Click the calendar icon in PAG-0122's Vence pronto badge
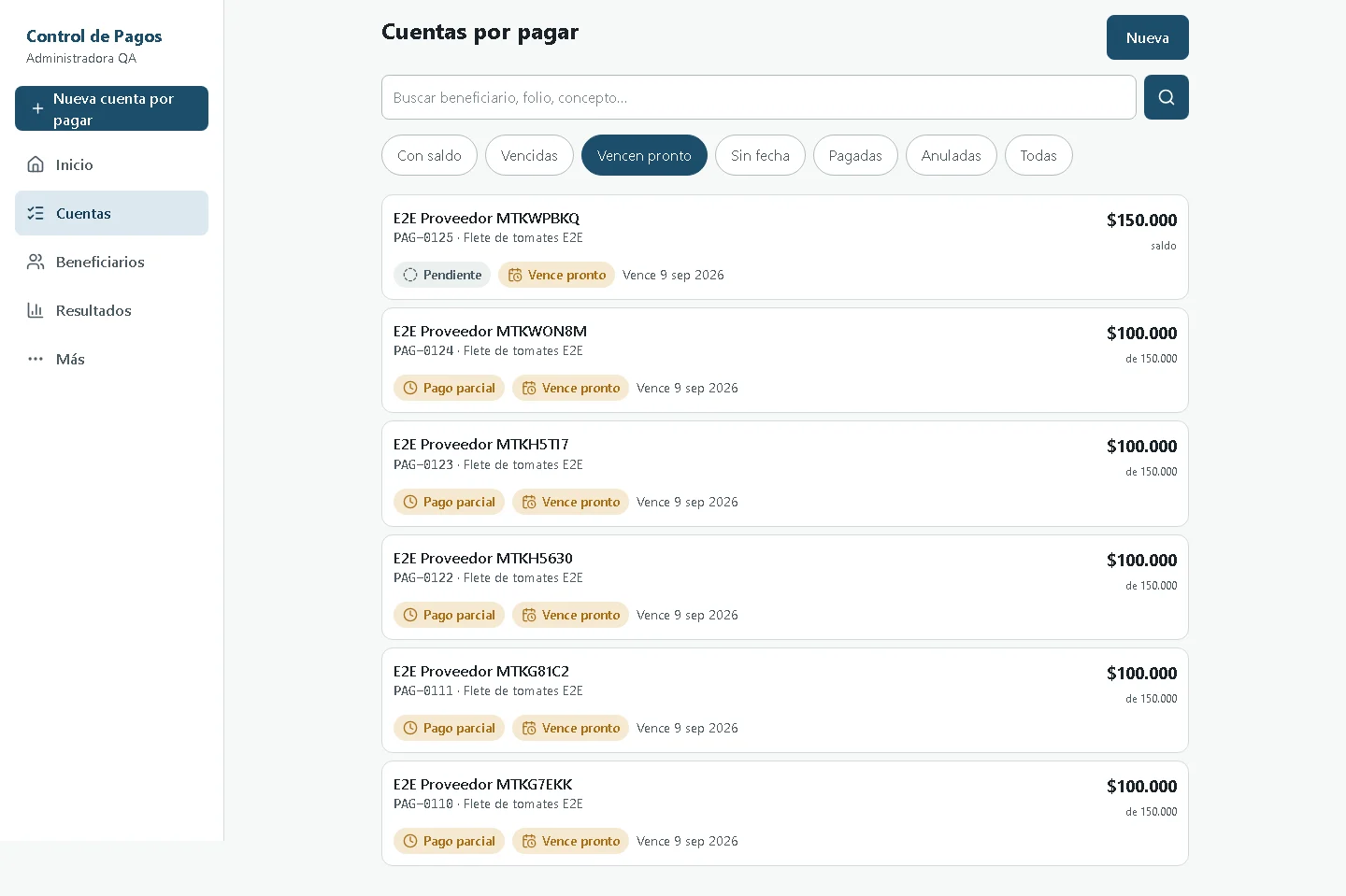The height and width of the screenshot is (896, 1346). [x=529, y=615]
